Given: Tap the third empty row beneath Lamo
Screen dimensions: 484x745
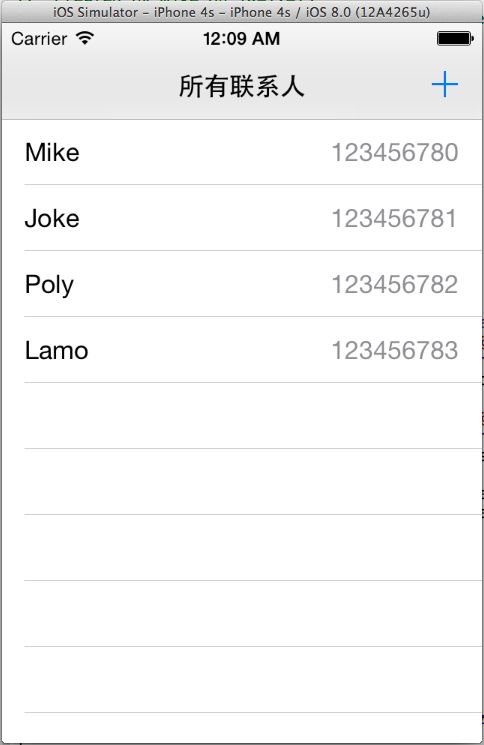Looking at the screenshot, I should [x=242, y=548].
